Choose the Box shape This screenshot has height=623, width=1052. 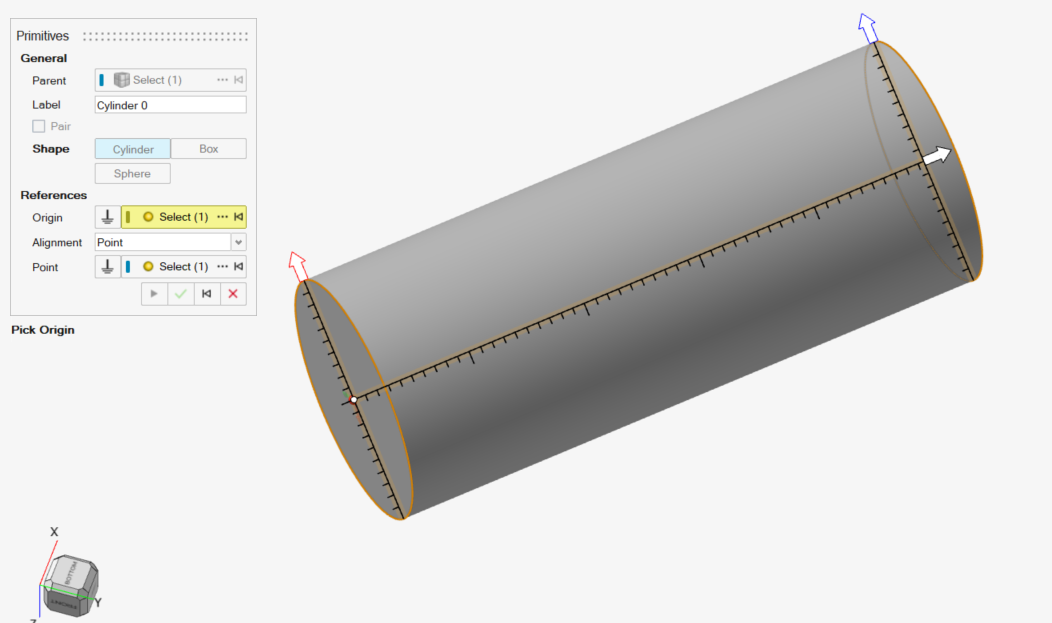tap(208, 149)
